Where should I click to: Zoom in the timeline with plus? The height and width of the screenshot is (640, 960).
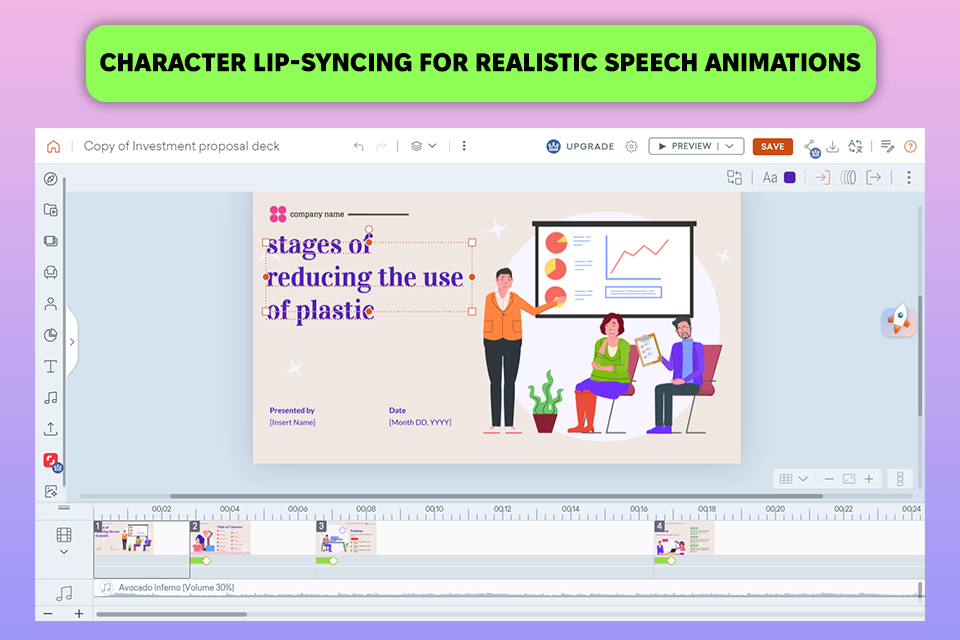(x=79, y=614)
